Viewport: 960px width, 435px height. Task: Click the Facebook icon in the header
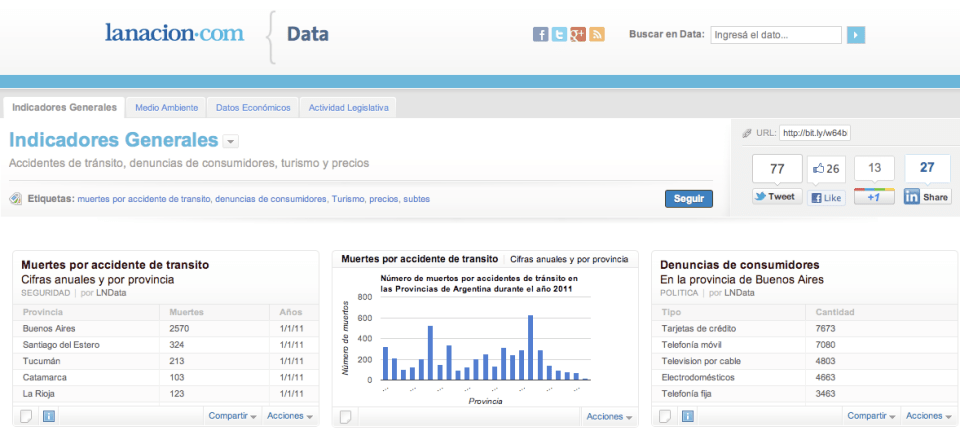coord(541,35)
